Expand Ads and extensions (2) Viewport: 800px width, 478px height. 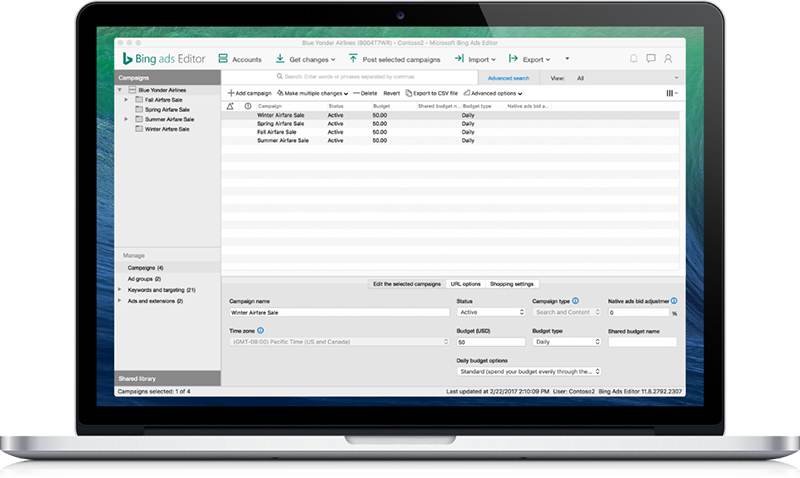pos(120,301)
